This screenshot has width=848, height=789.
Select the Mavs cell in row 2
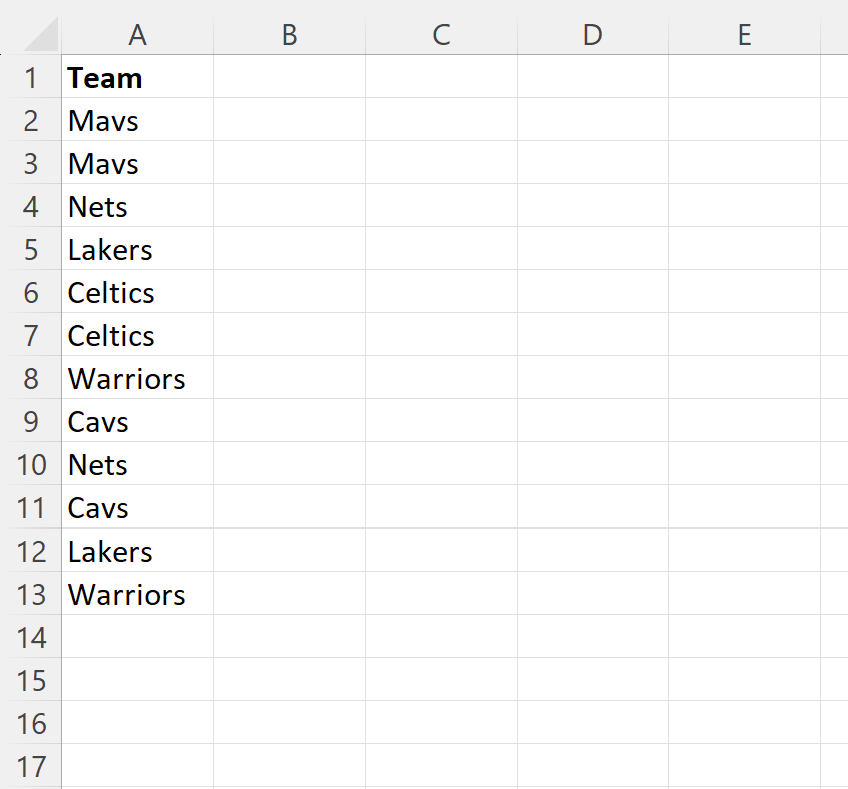(137, 120)
